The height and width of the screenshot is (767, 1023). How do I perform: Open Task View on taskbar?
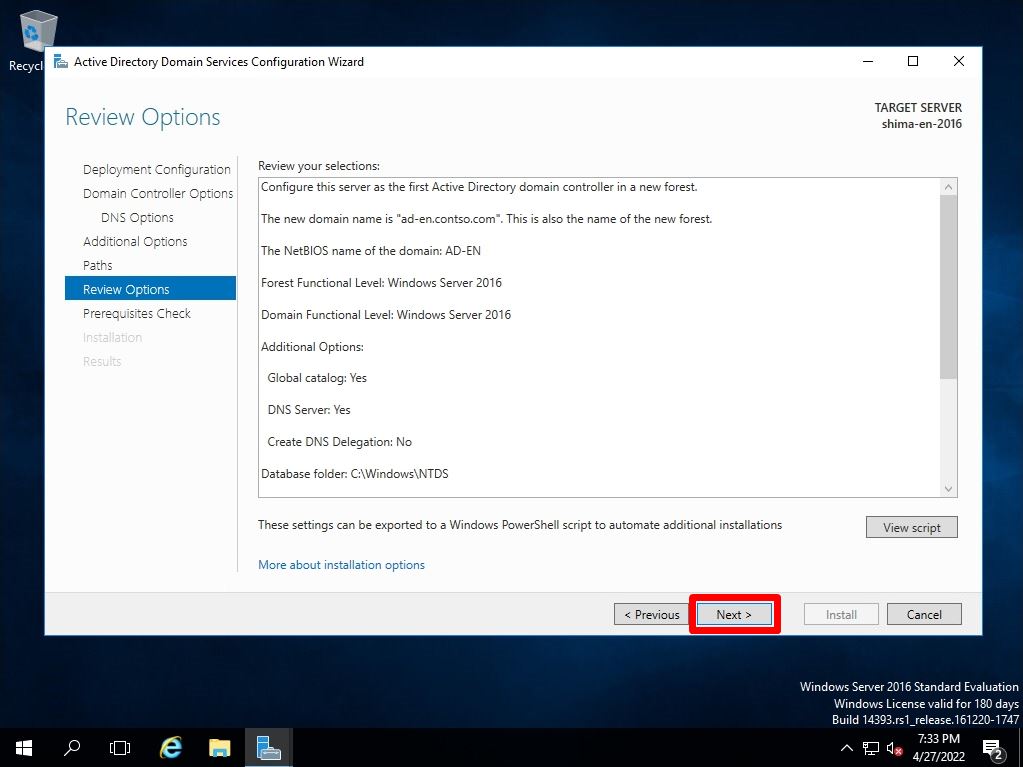coord(120,747)
